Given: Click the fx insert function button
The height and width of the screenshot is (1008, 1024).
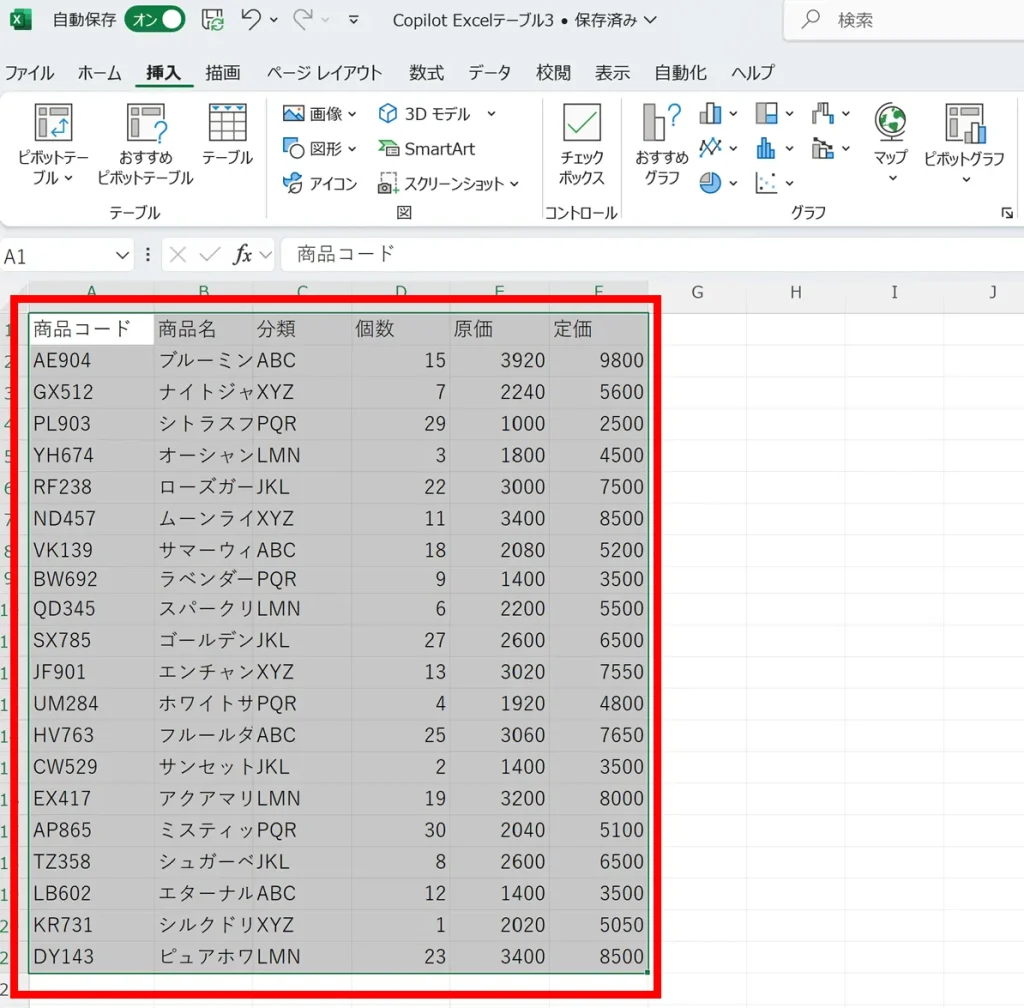Looking at the screenshot, I should pos(242,256).
